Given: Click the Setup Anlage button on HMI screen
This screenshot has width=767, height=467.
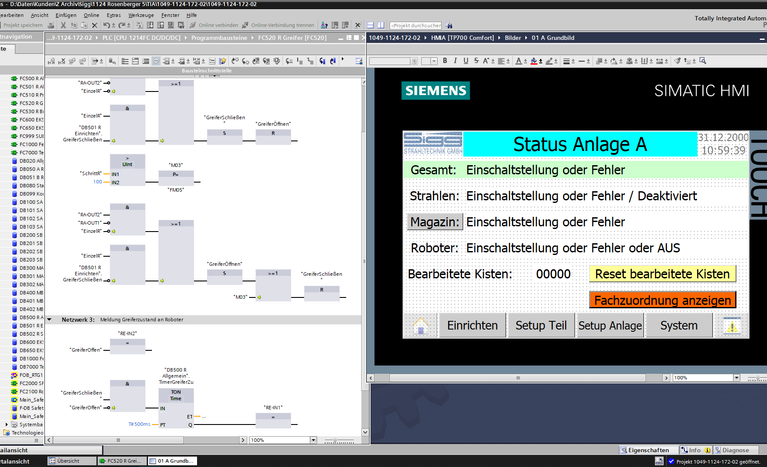Looking at the screenshot, I should coord(610,326).
